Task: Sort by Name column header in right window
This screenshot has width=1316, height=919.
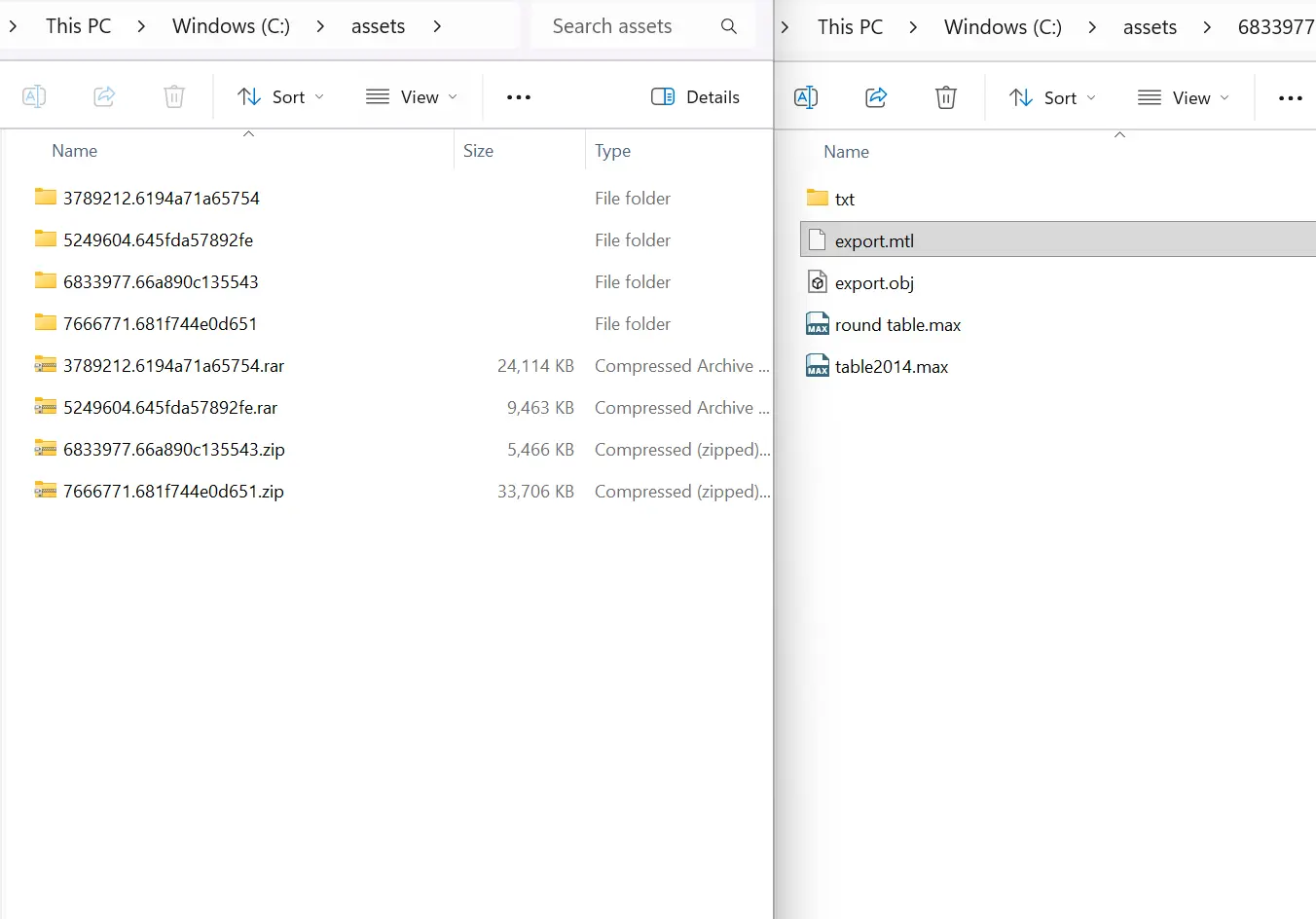Action: coord(846,152)
